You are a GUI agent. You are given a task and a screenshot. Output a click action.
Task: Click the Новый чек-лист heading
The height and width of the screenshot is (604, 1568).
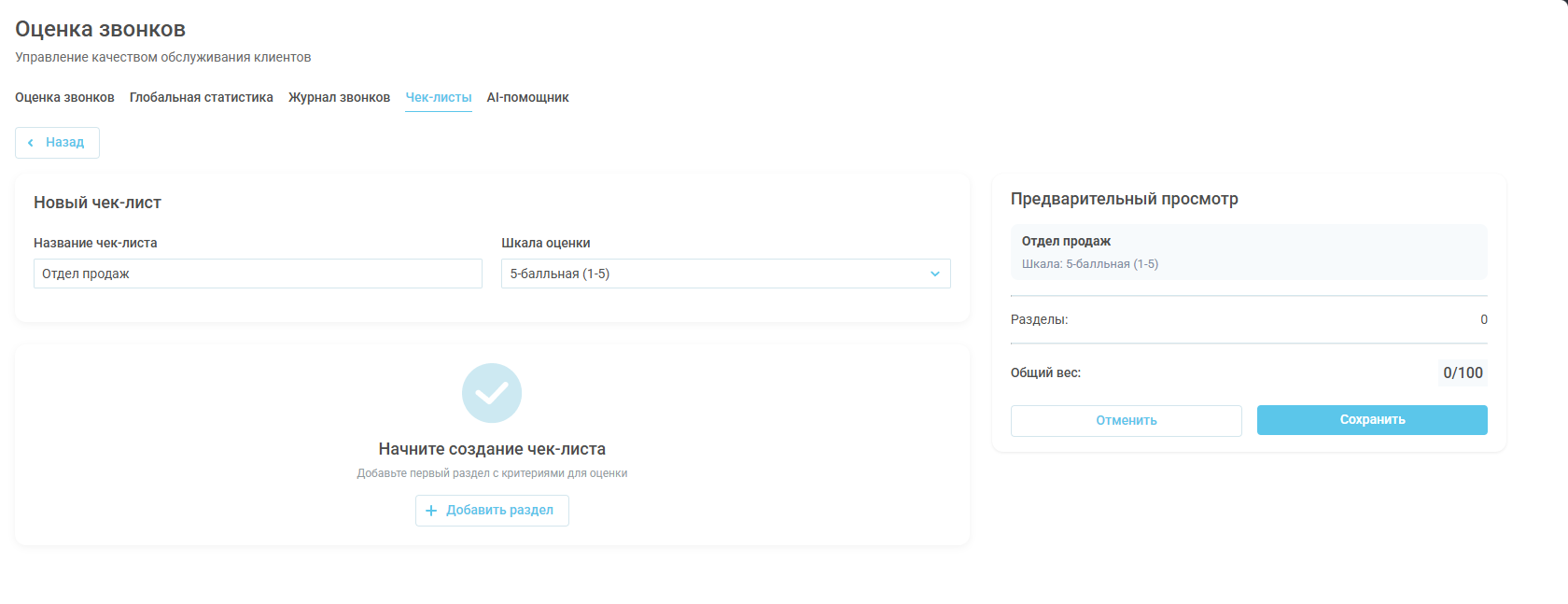97,203
